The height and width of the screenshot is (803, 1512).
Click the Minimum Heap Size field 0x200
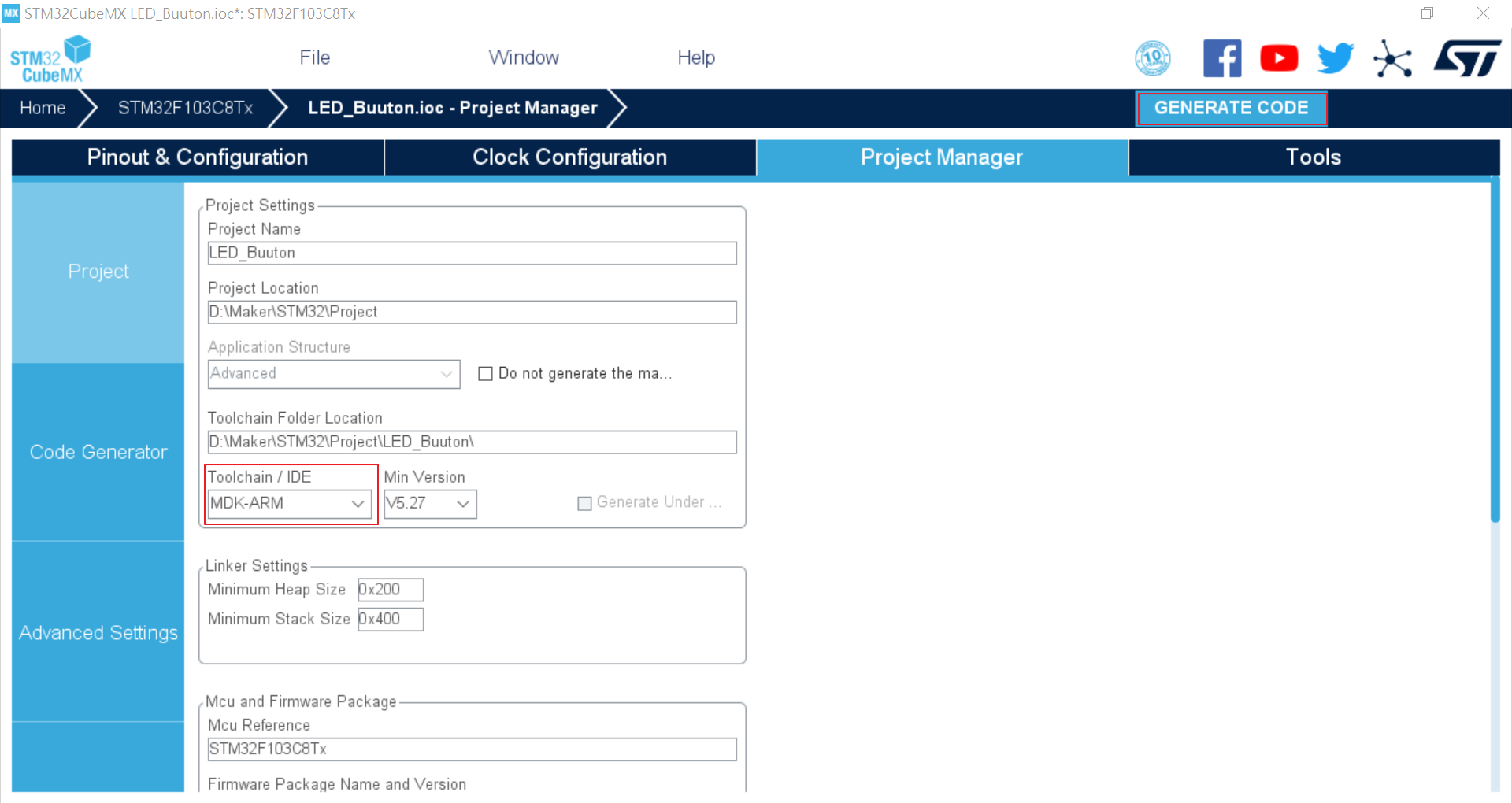click(391, 590)
